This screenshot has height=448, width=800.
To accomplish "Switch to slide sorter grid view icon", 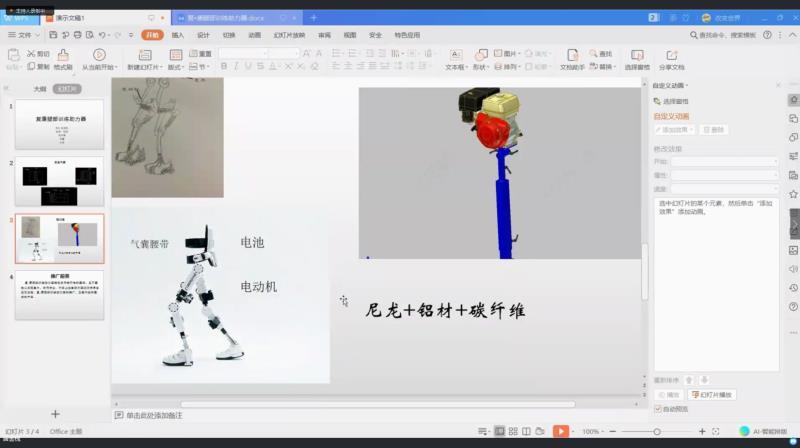I will point(513,432).
